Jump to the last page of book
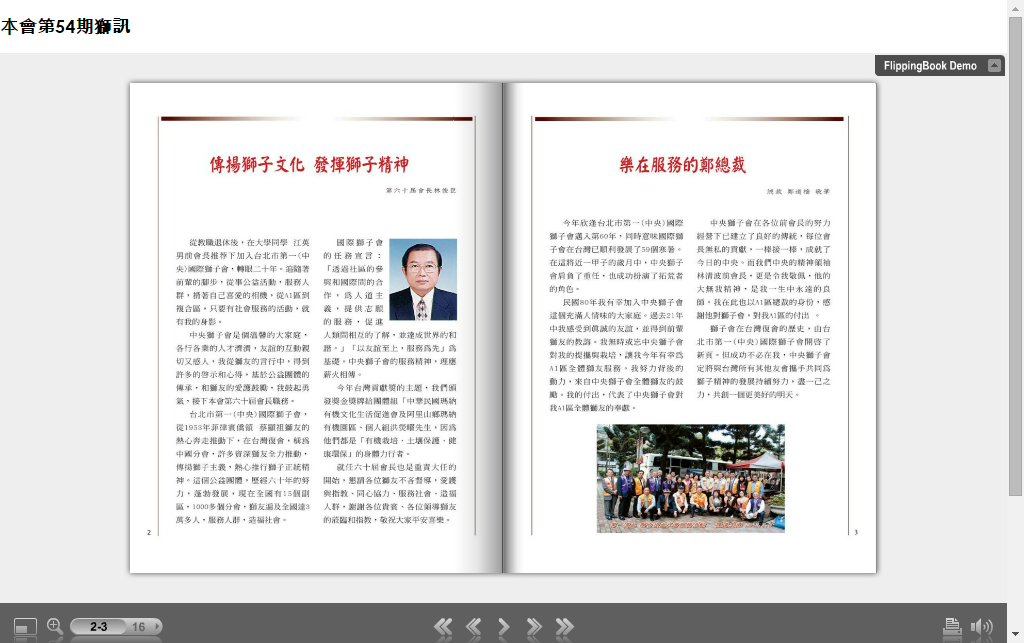The image size is (1024, 643). [x=565, y=627]
